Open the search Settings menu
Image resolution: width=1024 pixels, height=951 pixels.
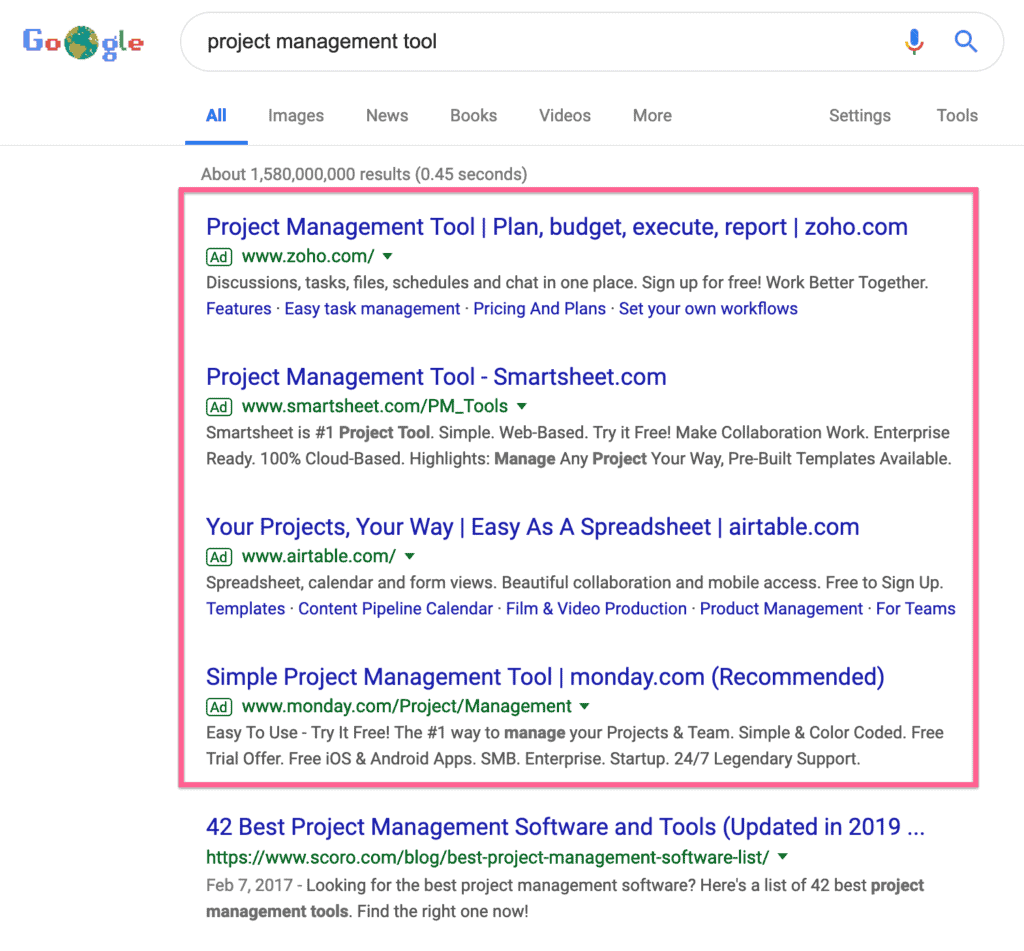(x=859, y=116)
